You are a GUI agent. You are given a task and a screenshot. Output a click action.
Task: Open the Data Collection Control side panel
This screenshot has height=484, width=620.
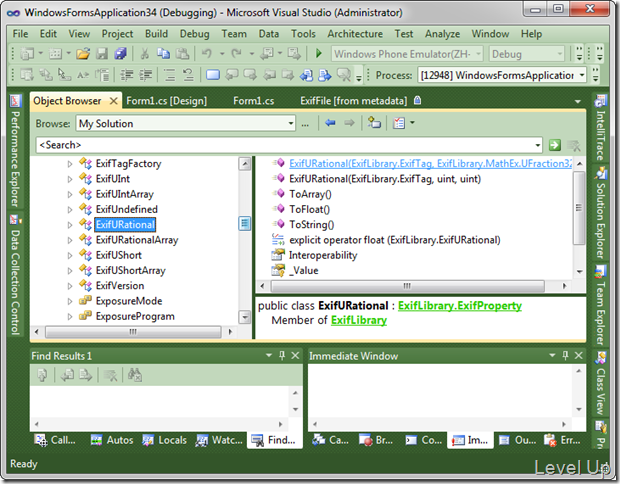(15, 275)
